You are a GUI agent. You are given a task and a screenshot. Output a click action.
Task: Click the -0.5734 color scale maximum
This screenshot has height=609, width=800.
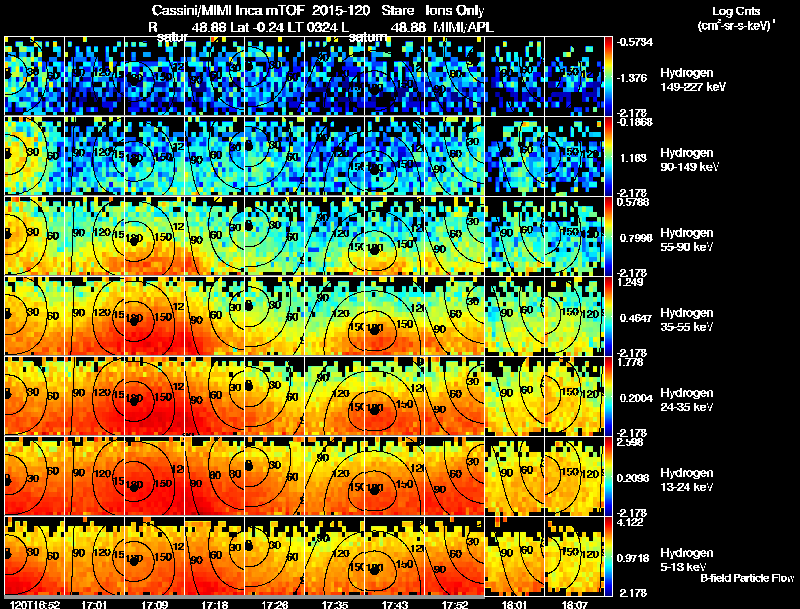[635, 42]
